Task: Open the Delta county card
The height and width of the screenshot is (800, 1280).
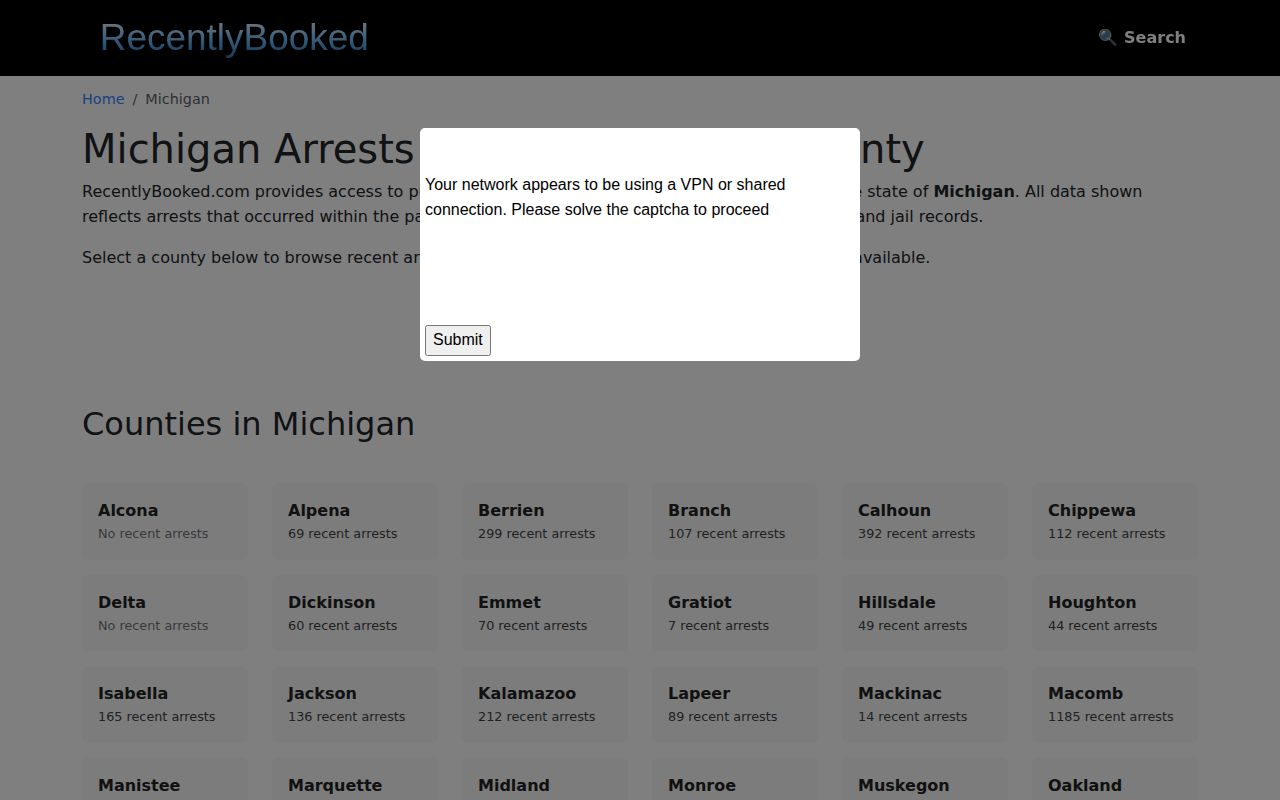Action: coord(165,613)
